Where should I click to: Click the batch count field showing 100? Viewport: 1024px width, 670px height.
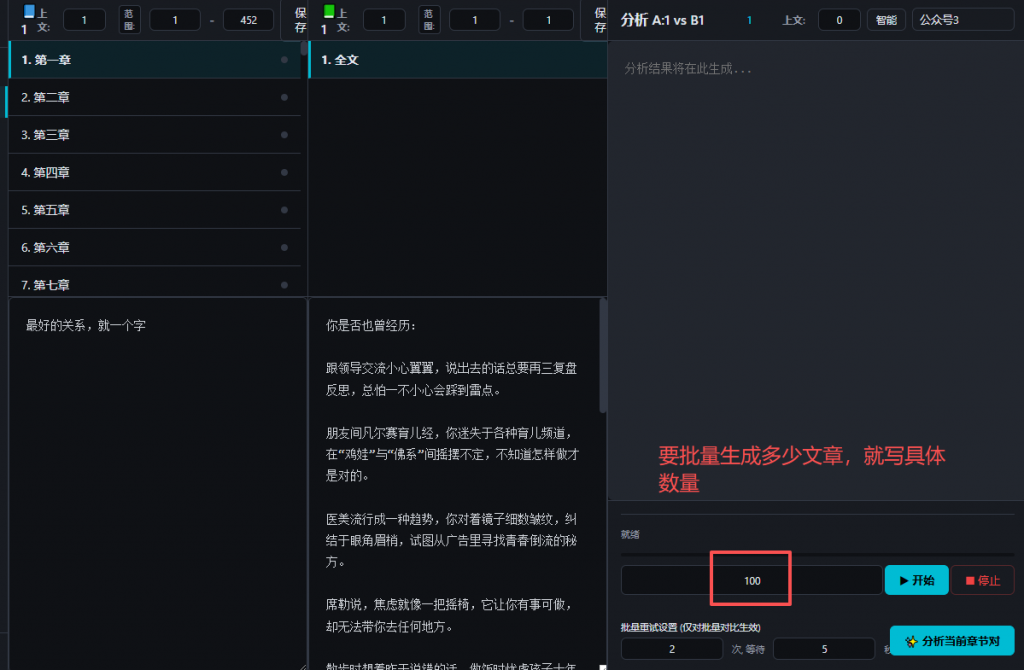coord(751,580)
